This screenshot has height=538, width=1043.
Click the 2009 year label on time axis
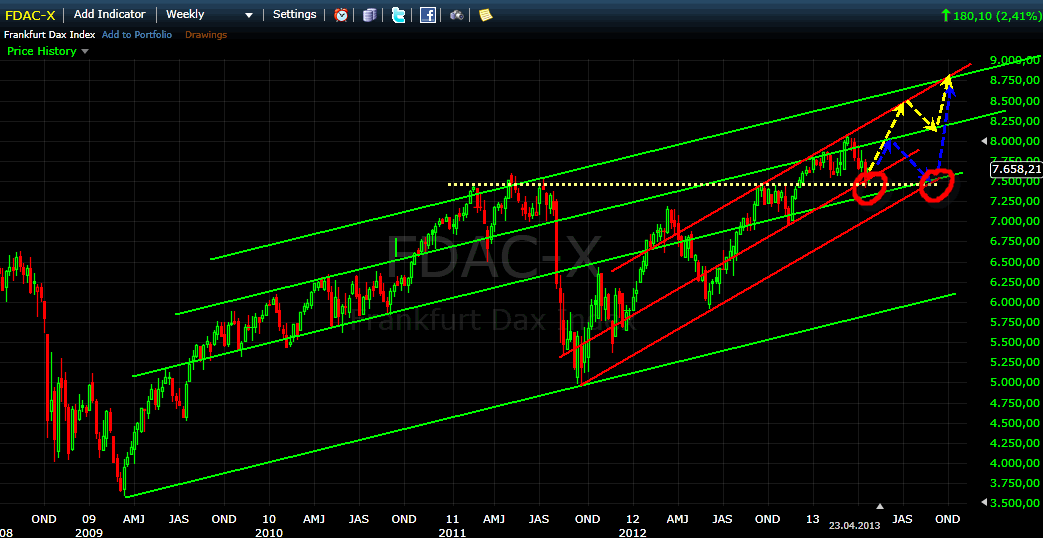click(x=88, y=532)
